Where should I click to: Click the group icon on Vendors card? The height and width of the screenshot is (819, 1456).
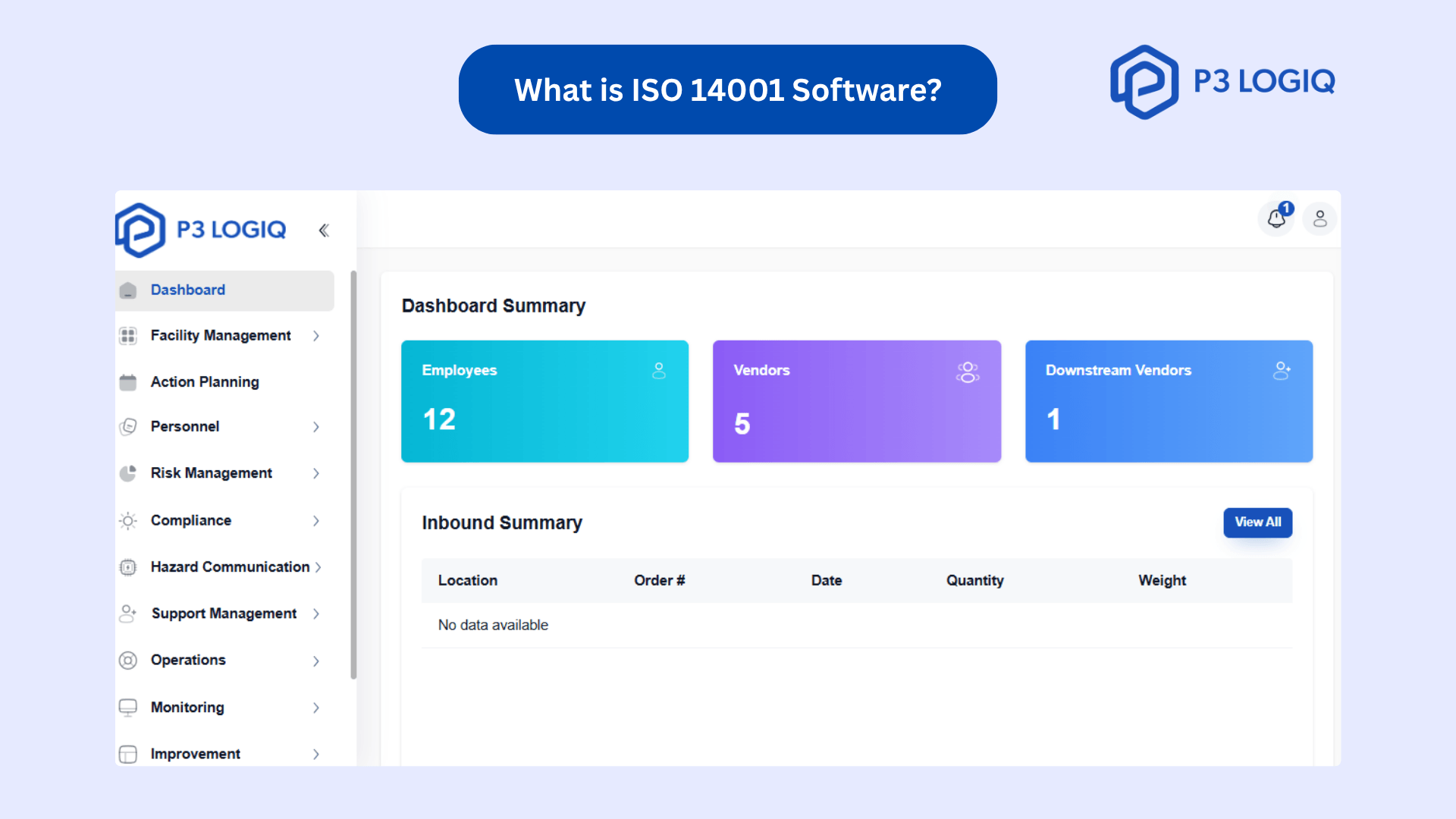pyautogui.click(x=968, y=372)
